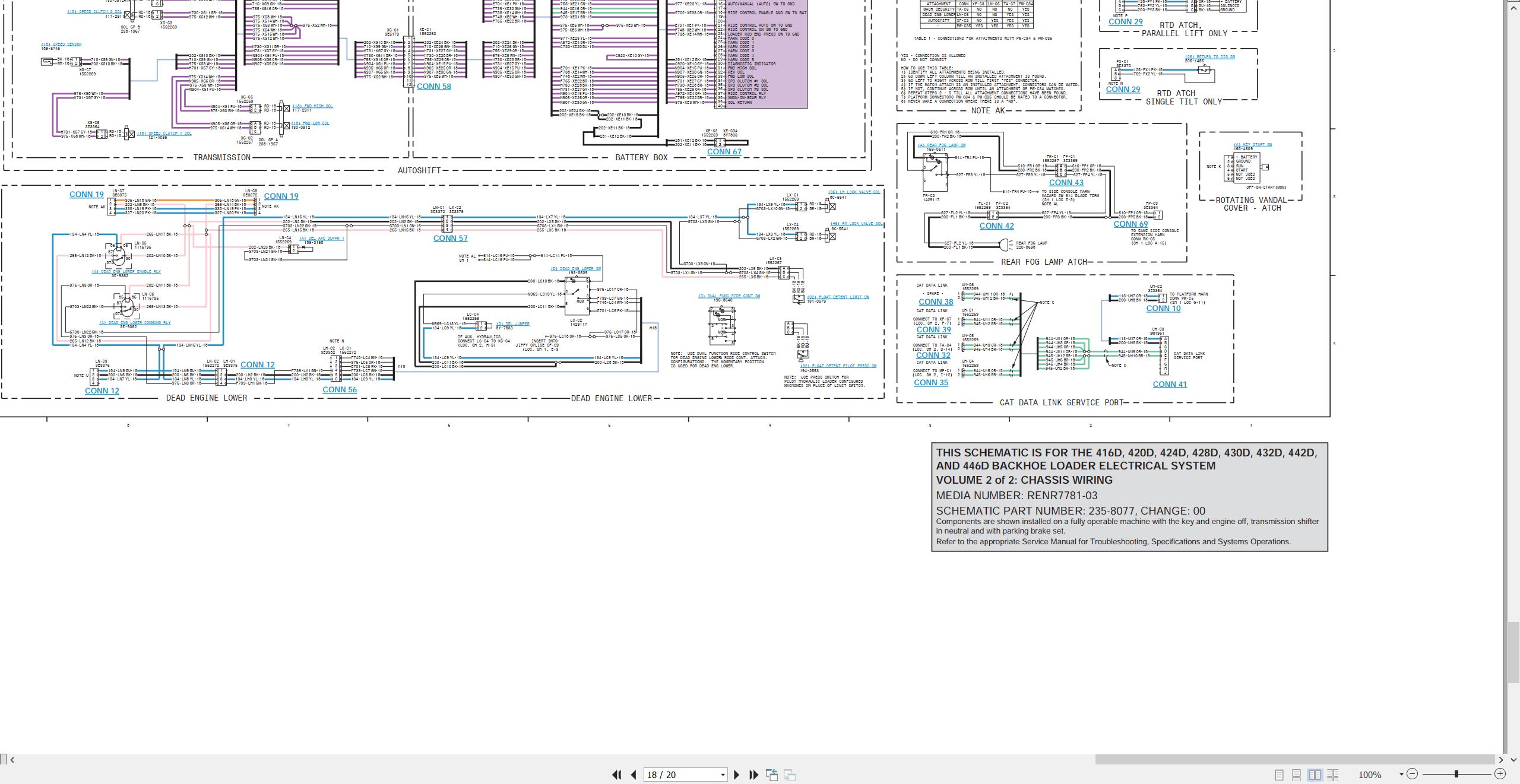Open the CONN 69 link
The image size is (1520, 784).
coord(1130,224)
